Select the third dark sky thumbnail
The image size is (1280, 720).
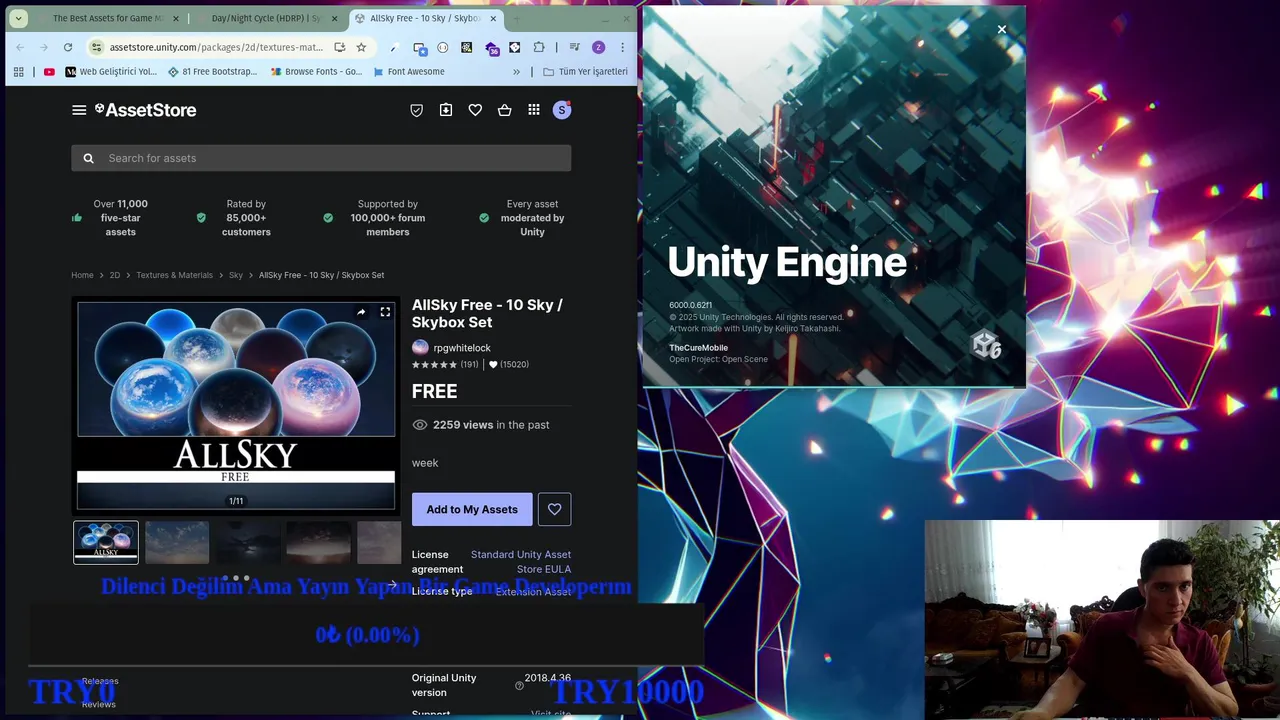248,542
